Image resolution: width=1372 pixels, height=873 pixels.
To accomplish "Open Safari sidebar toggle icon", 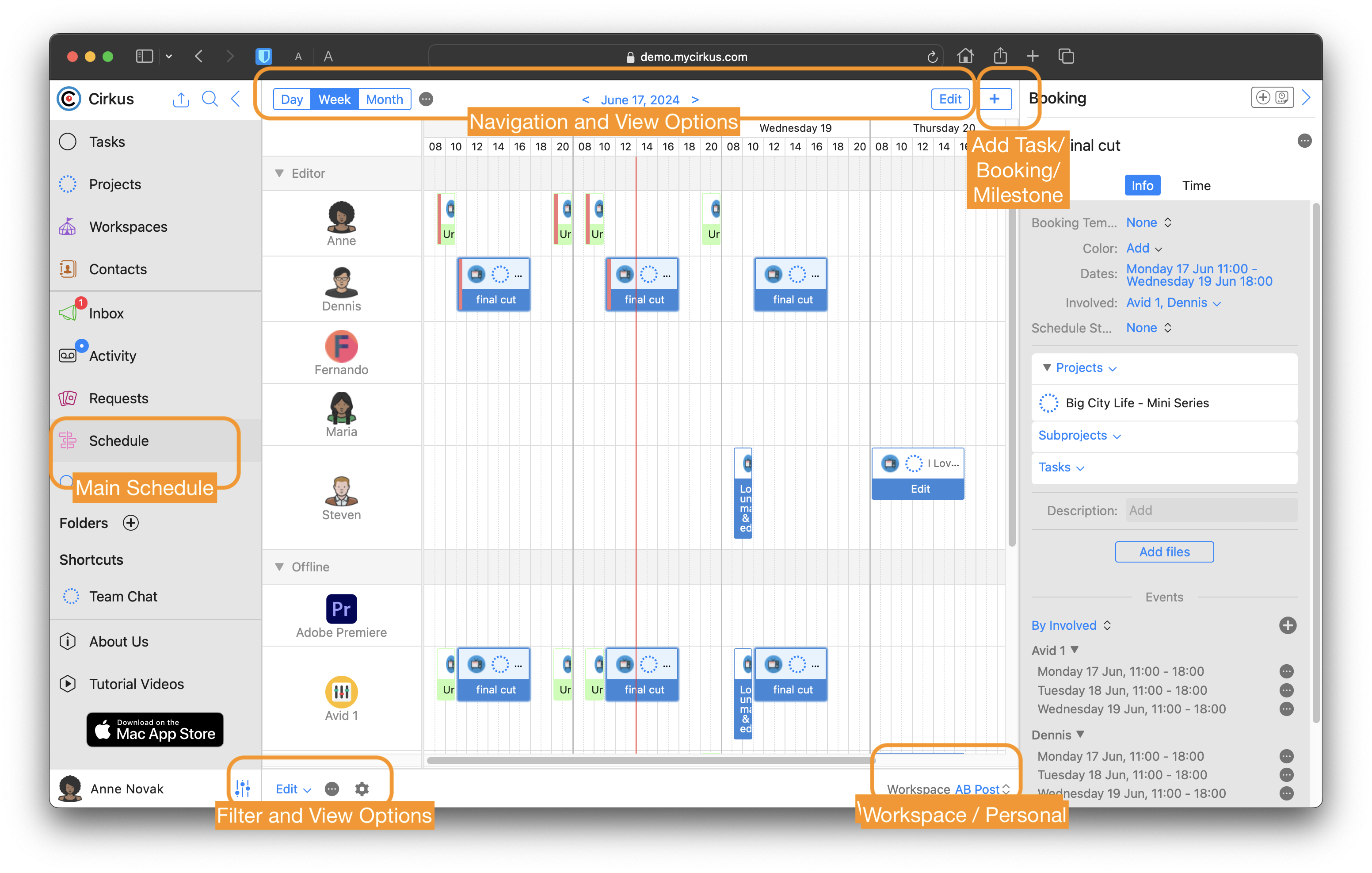I will tap(144, 56).
